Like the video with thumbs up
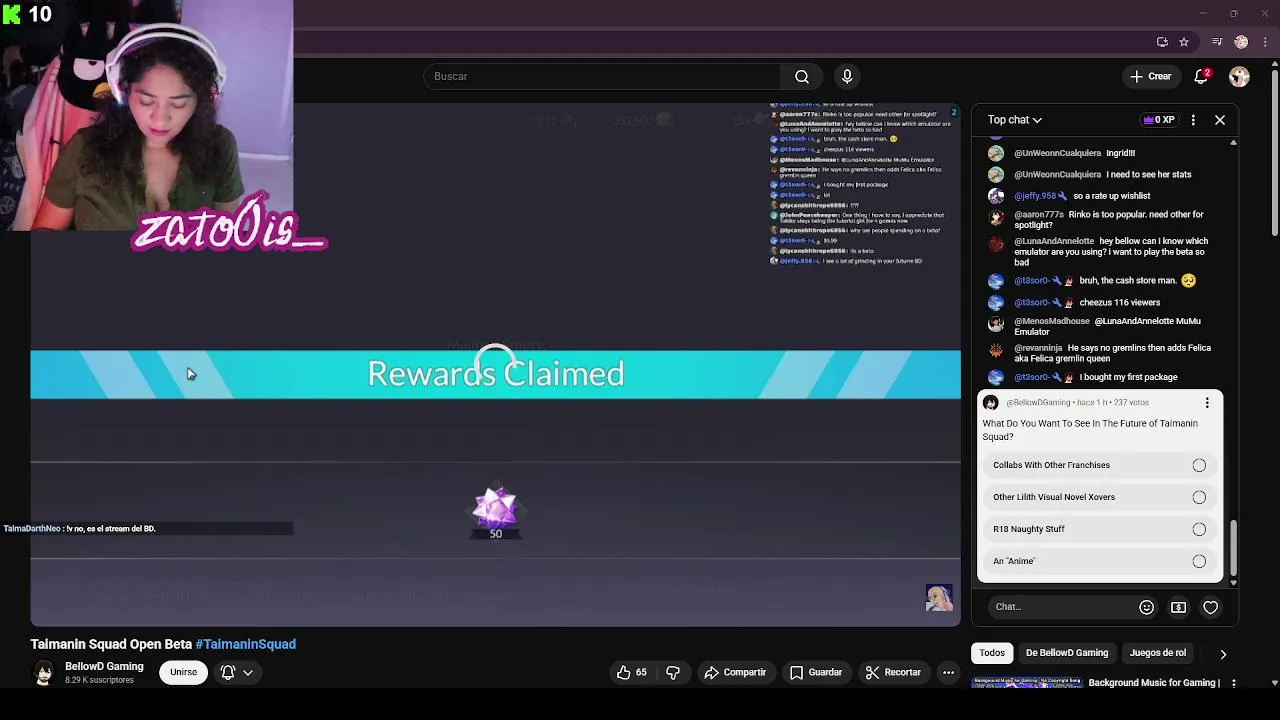Screen dimensions: 1280x720 pos(632,672)
